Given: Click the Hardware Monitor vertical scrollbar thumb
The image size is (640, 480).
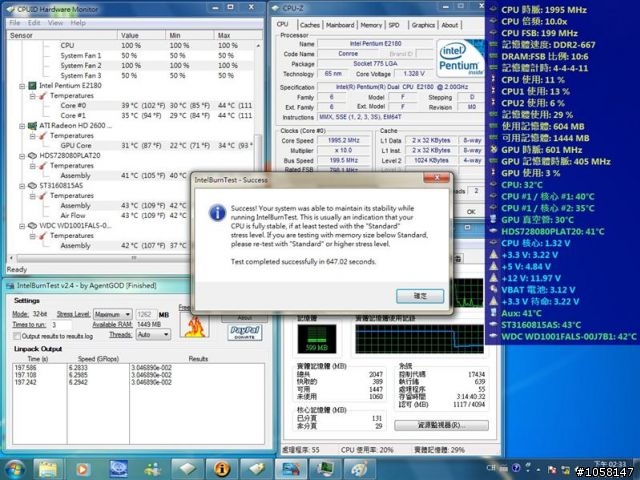Looking at the screenshot, I should coord(258,153).
